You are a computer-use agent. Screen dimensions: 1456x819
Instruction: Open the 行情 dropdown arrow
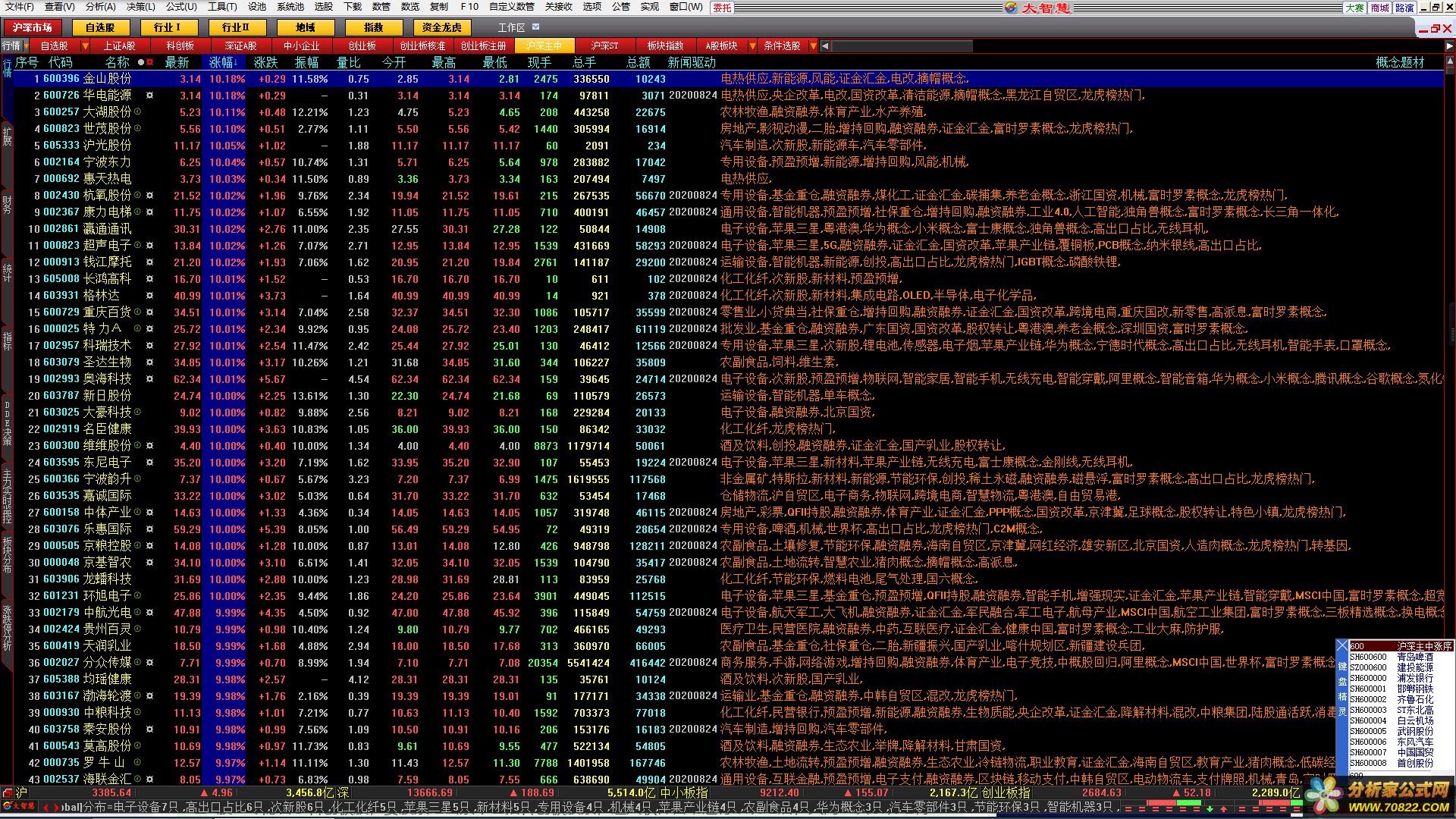pos(27,45)
